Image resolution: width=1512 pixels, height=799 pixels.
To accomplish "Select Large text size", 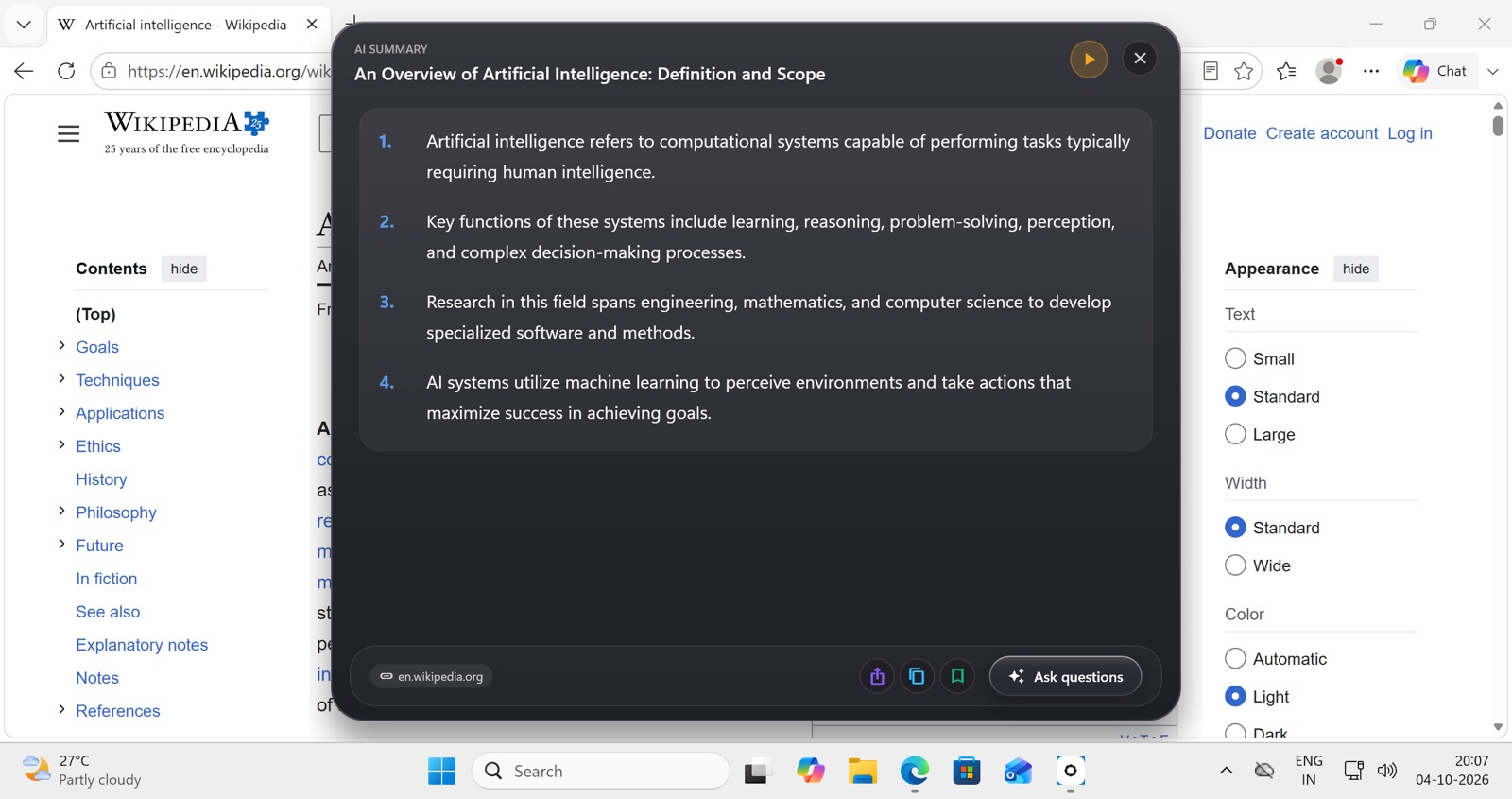I will tap(1235, 434).
